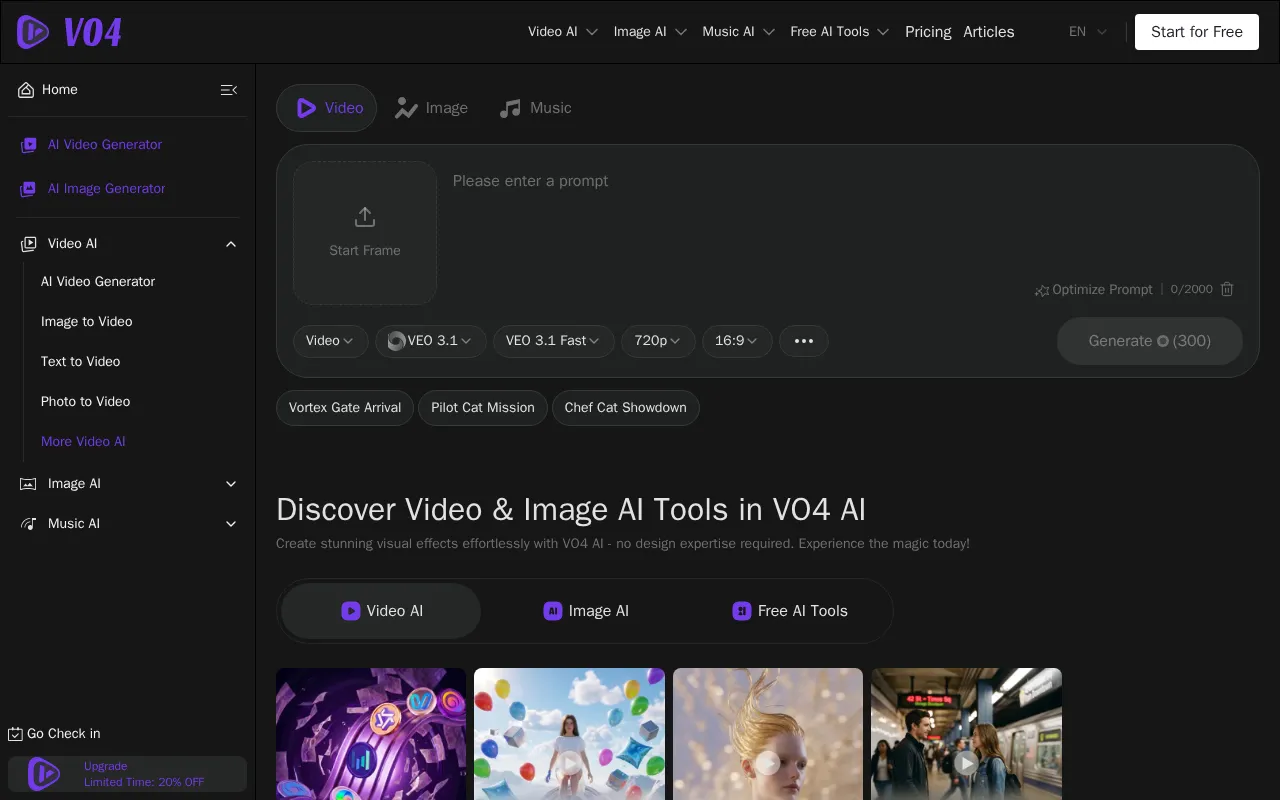Choose the Pilot Cat Mission preset
This screenshot has width=1280, height=800.
pos(483,408)
